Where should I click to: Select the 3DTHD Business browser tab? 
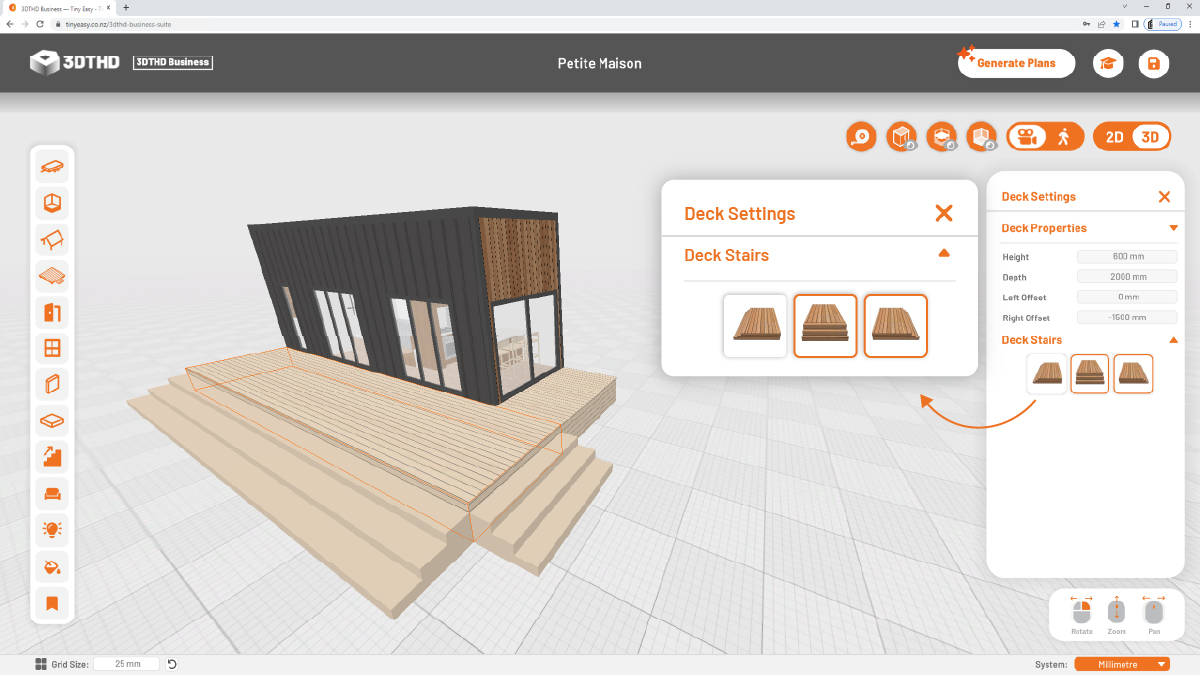tap(60, 7)
